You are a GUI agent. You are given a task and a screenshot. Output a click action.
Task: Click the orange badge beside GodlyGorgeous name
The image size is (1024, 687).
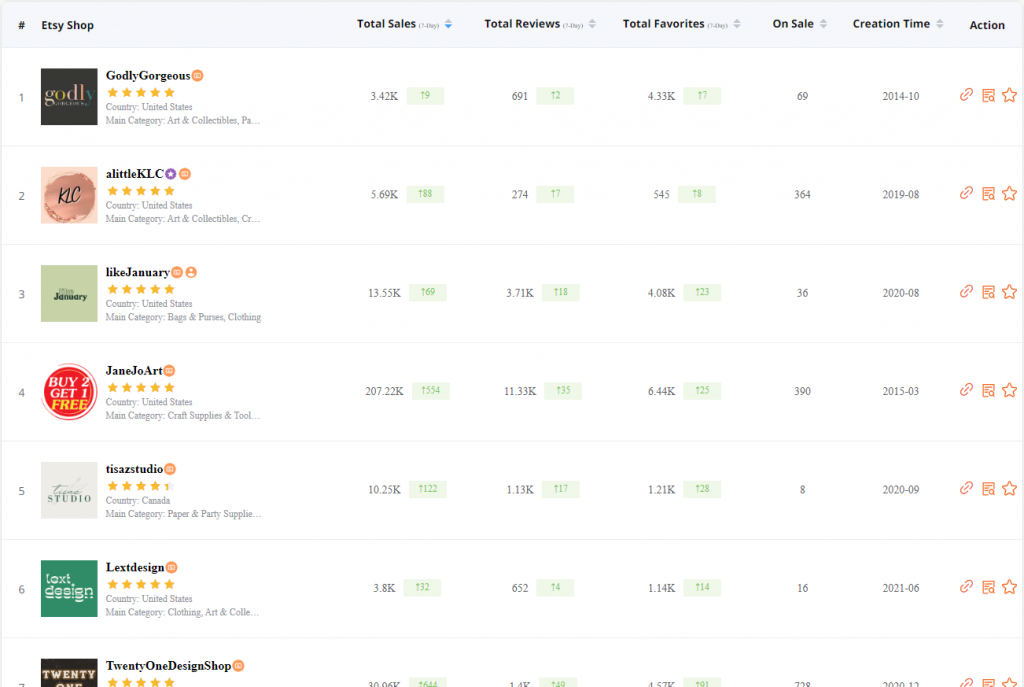tap(198, 76)
